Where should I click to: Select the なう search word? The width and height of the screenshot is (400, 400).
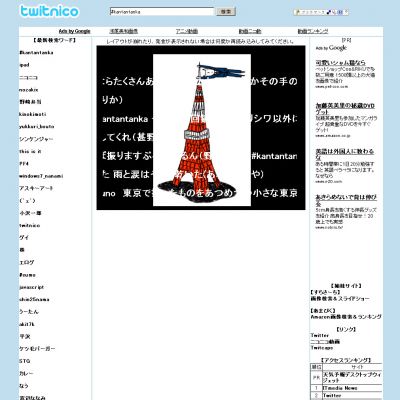click(x=24, y=386)
